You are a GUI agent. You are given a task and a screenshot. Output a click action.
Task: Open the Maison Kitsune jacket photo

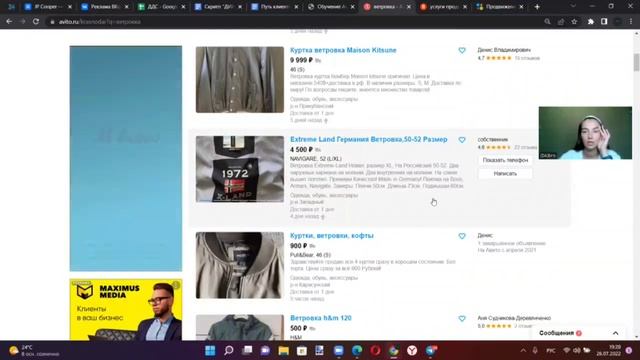click(x=240, y=80)
